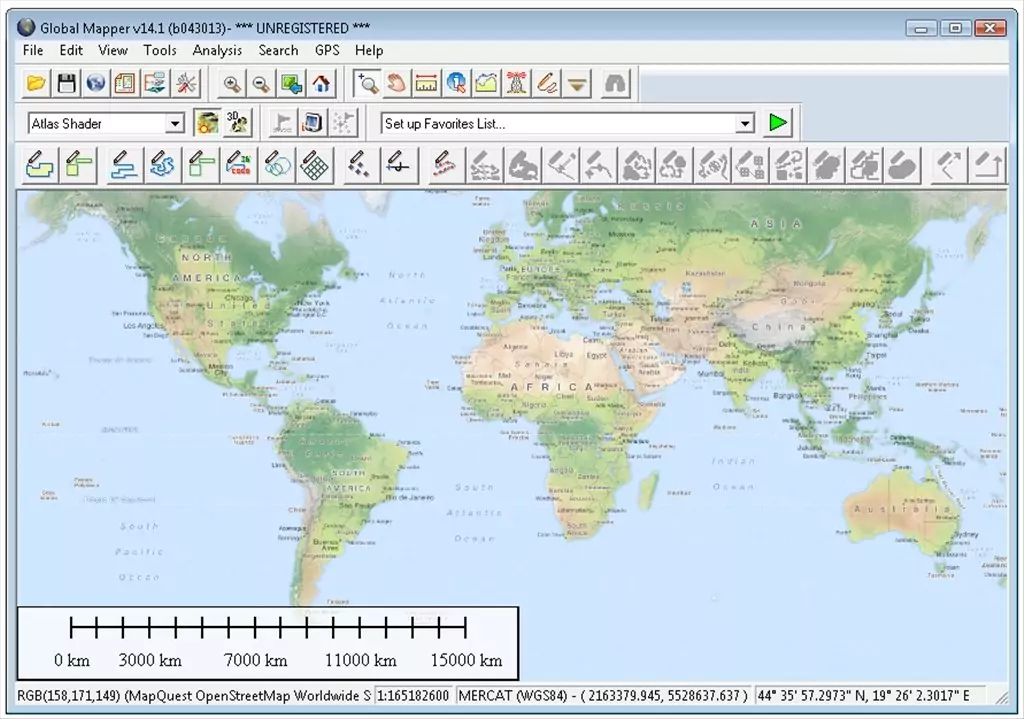Click the Home view house icon
The height and width of the screenshot is (719, 1024).
pos(321,84)
